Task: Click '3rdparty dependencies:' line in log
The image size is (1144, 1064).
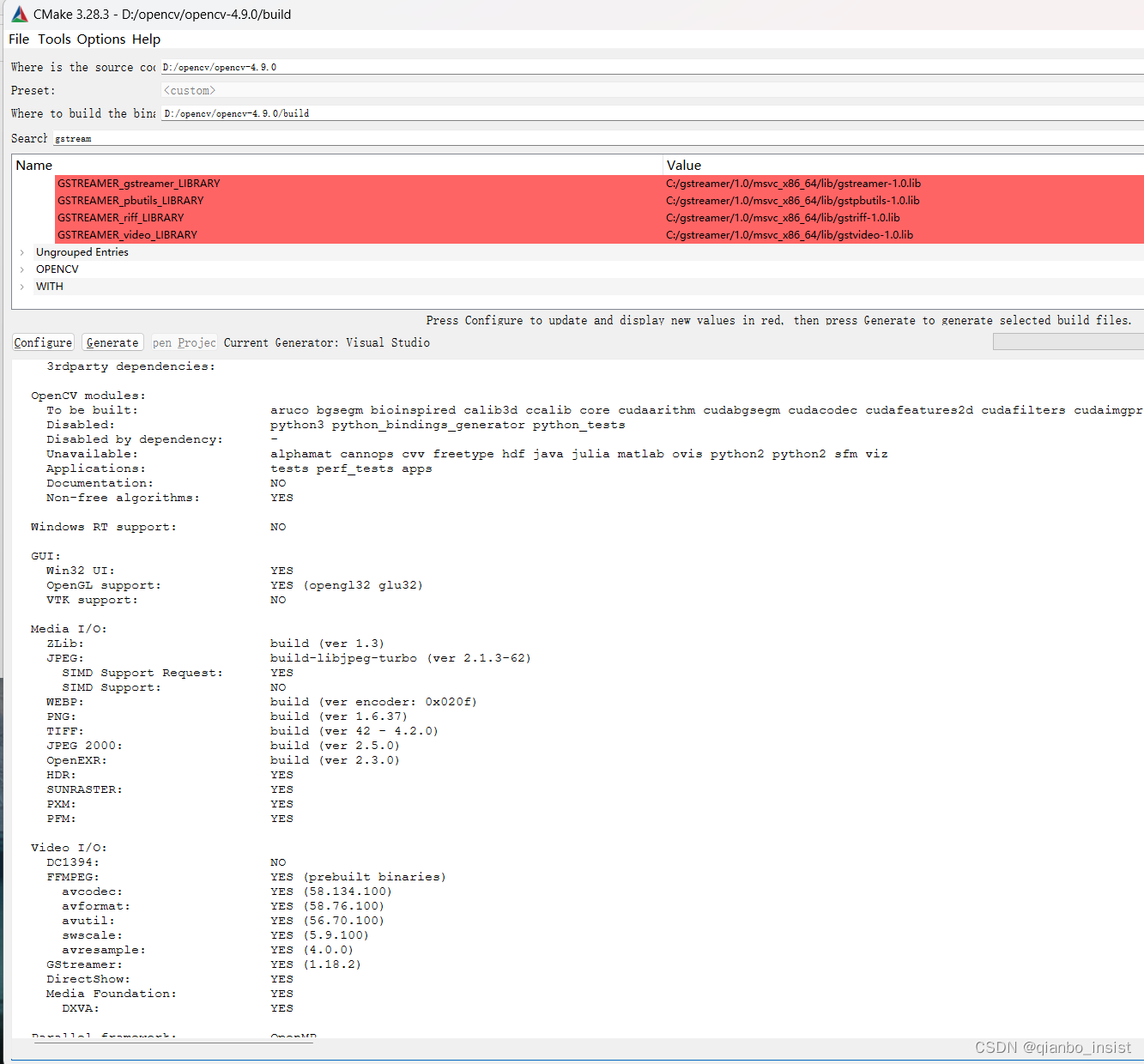Action: click(131, 366)
